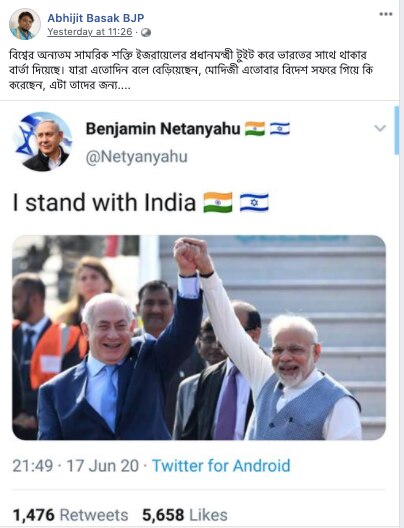The width and height of the screenshot is (404, 528).
Task: Click the Bengali post caption text
Action: click(x=191, y=70)
